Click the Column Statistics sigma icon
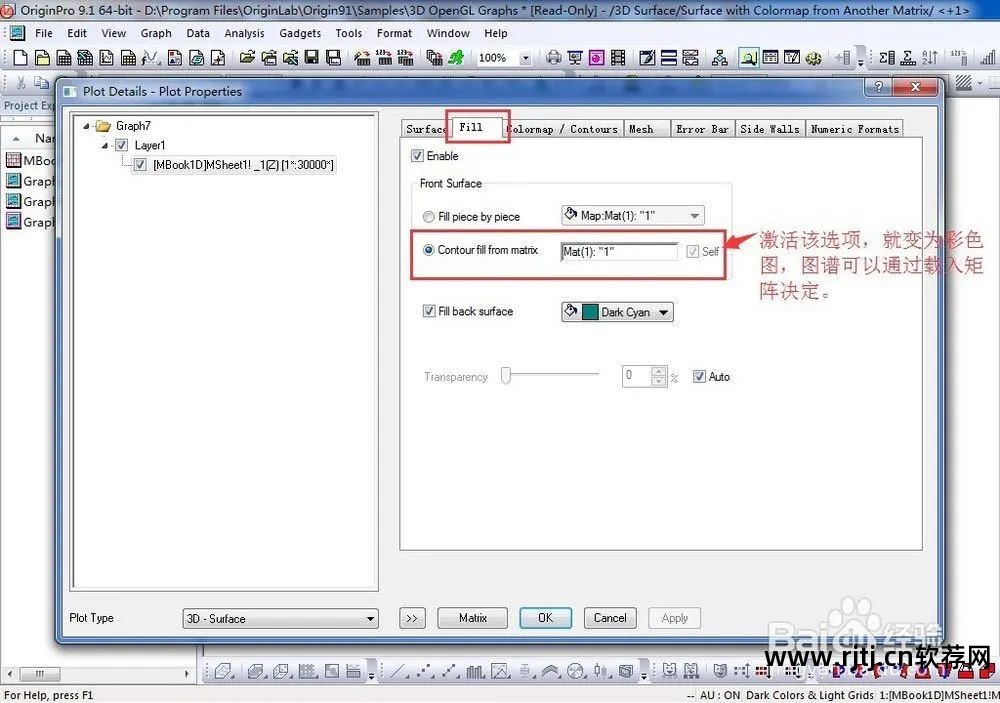This screenshot has height=703, width=1000. pos(887,58)
